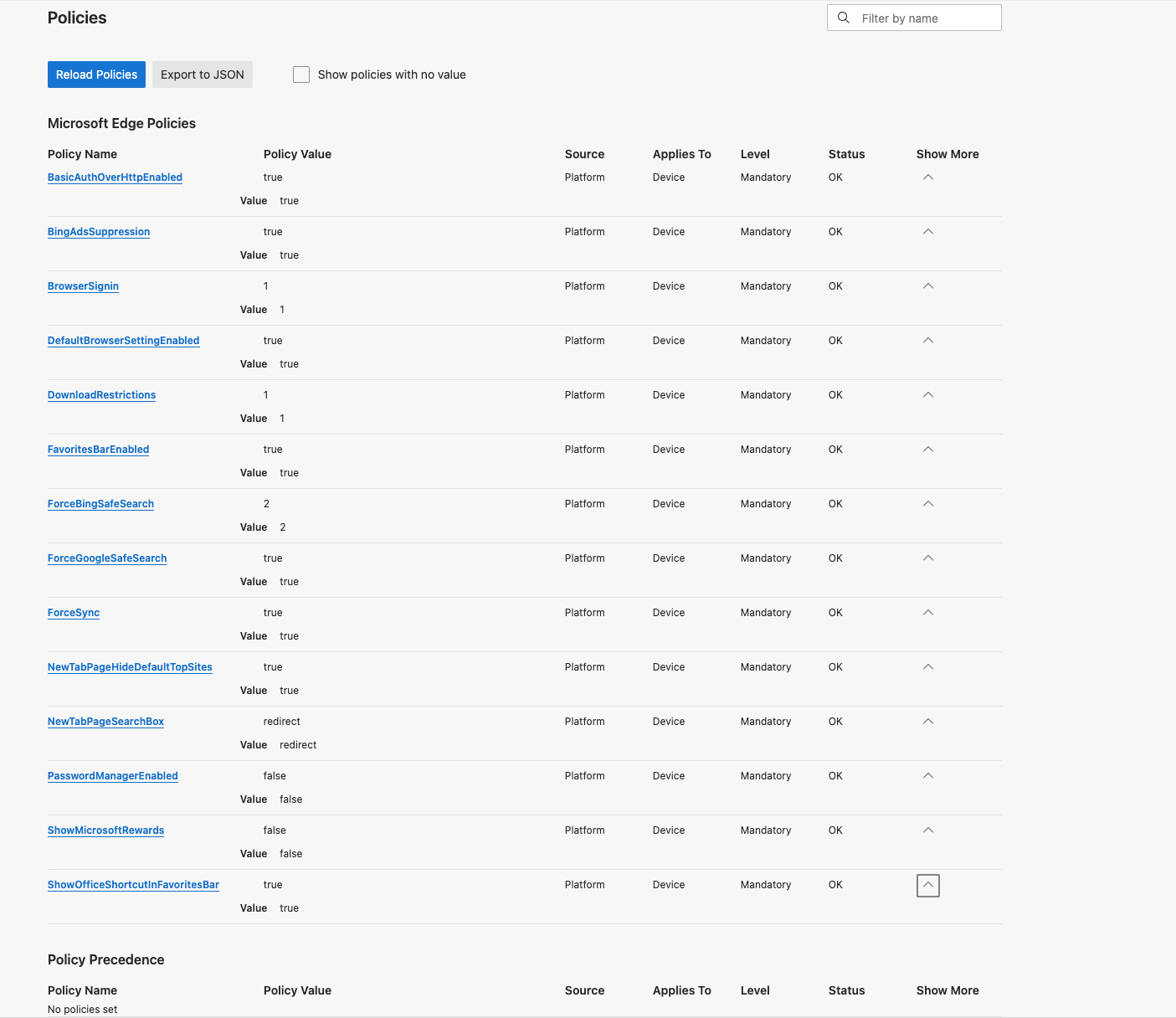This screenshot has width=1176, height=1018.
Task: Click the Microsoft Edge Policies heading
Action: click(x=121, y=123)
